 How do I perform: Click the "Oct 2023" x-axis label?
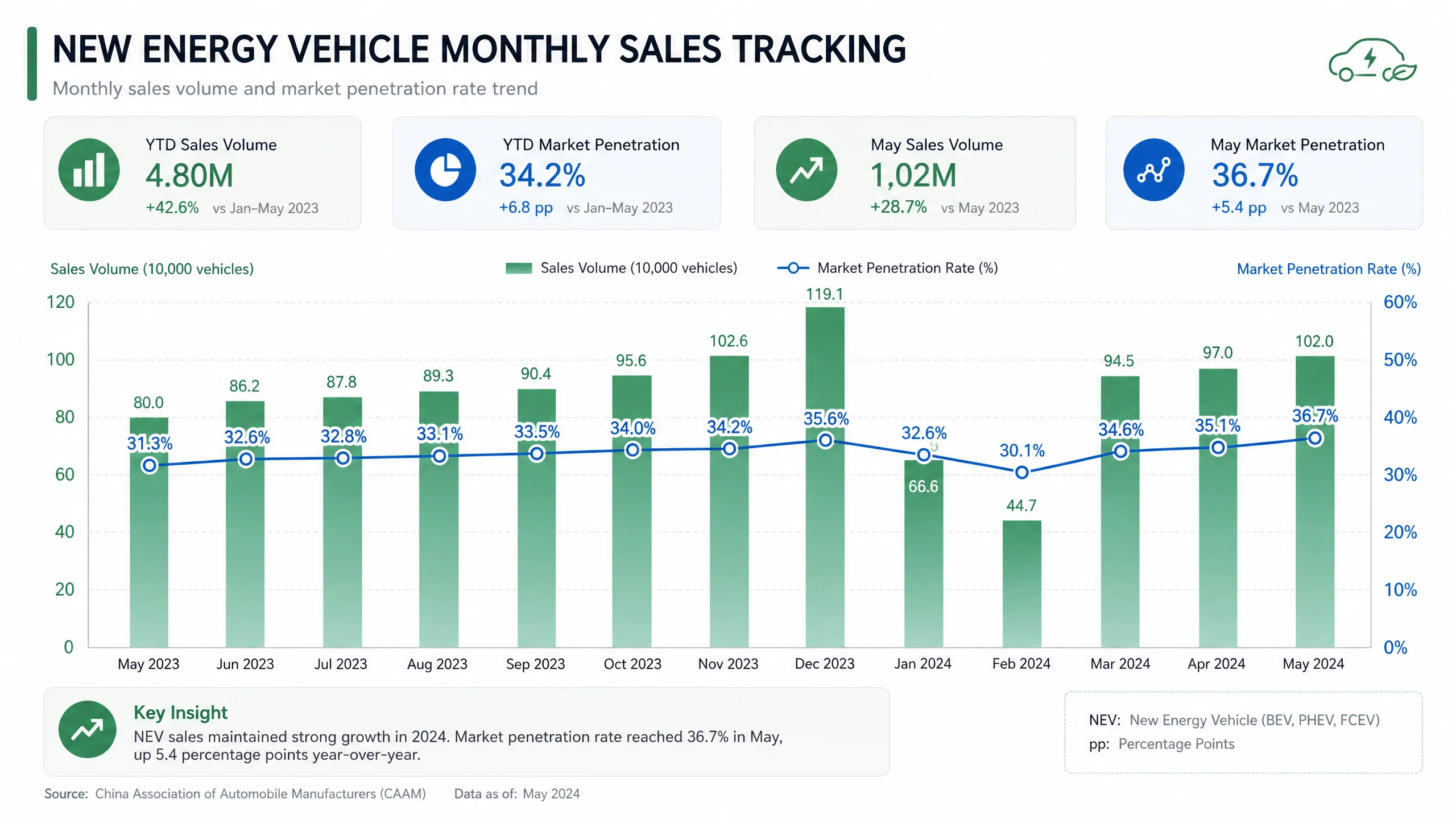(632, 664)
